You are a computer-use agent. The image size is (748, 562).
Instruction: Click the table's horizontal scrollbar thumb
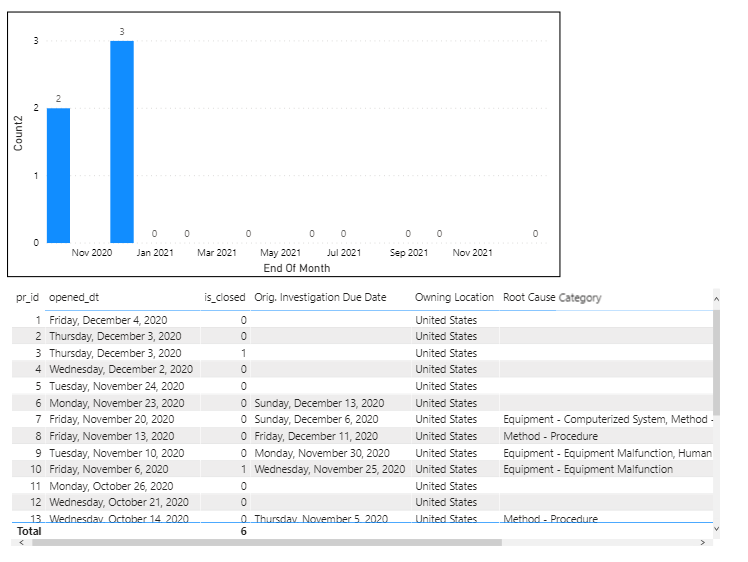coord(267,542)
